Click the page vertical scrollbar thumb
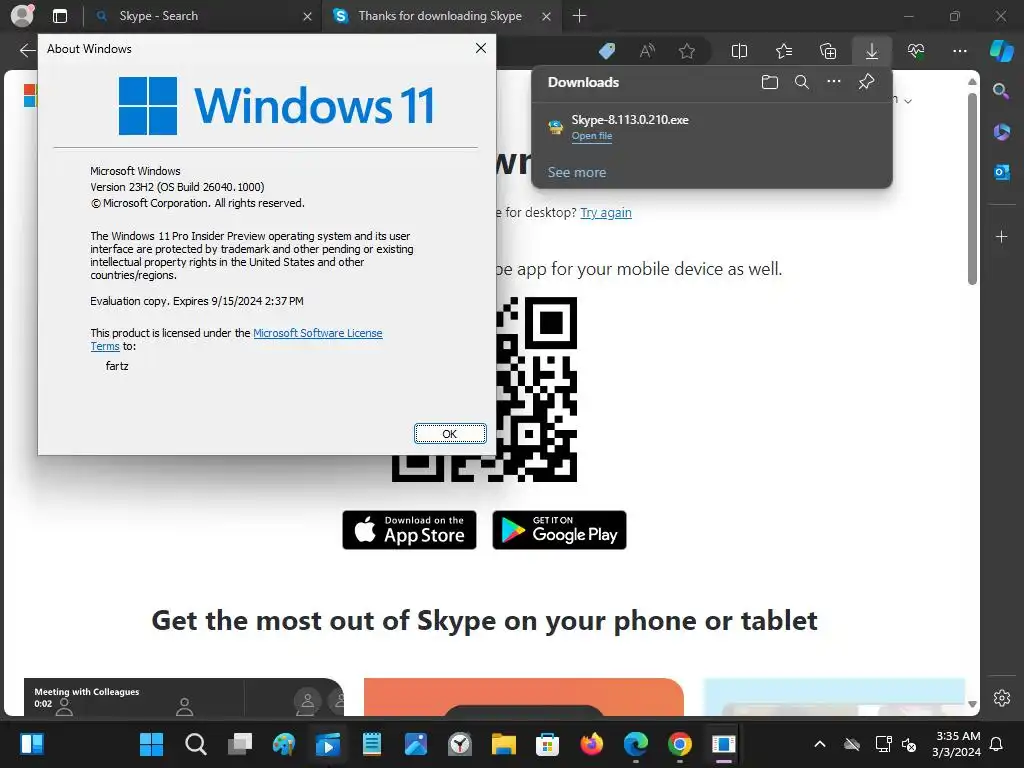Image resolution: width=1024 pixels, height=768 pixels. [972, 188]
